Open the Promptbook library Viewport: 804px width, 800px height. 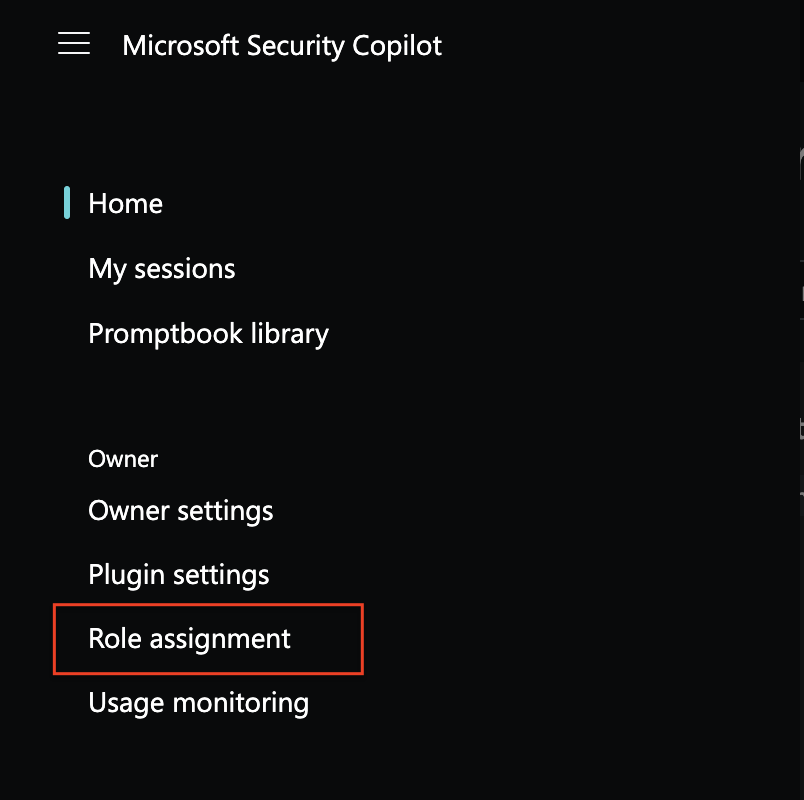point(208,334)
